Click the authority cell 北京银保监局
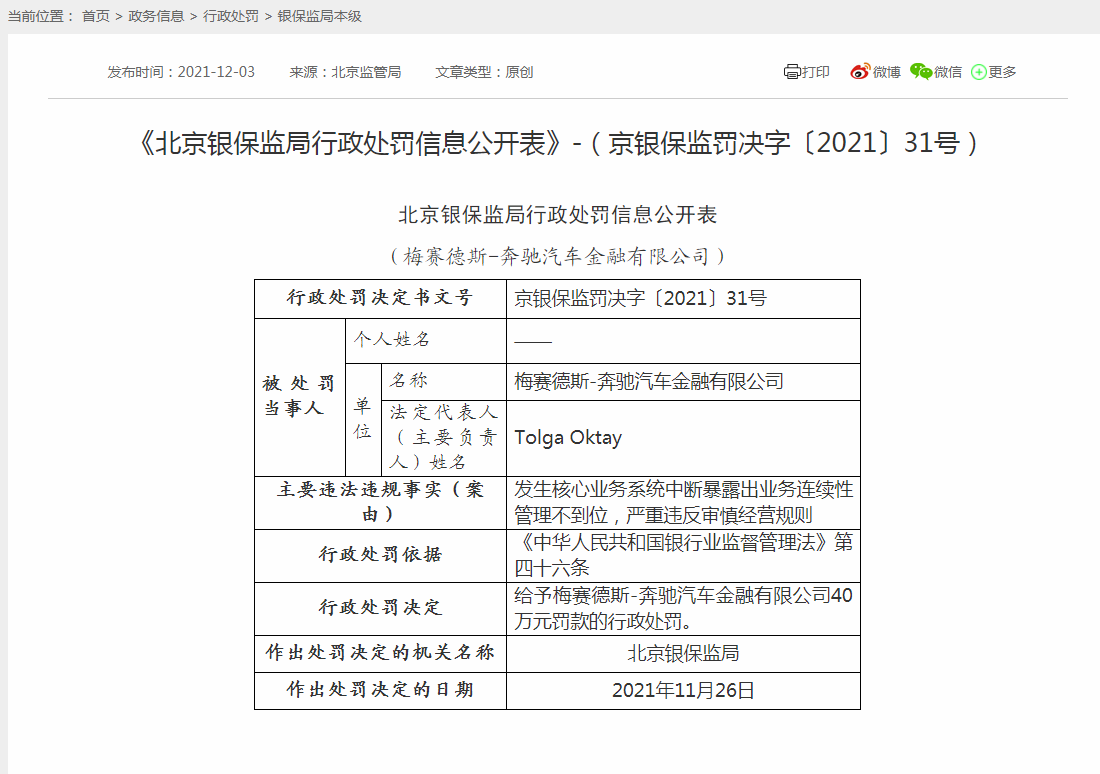This screenshot has height=774, width=1100. (683, 653)
